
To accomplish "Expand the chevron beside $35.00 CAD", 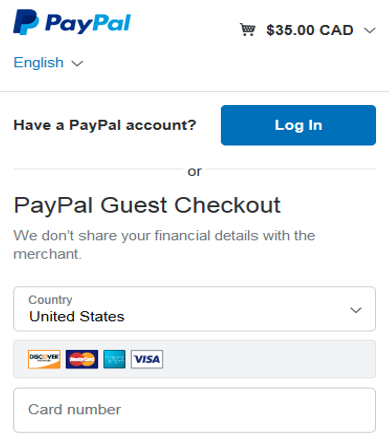I will pos(370,31).
